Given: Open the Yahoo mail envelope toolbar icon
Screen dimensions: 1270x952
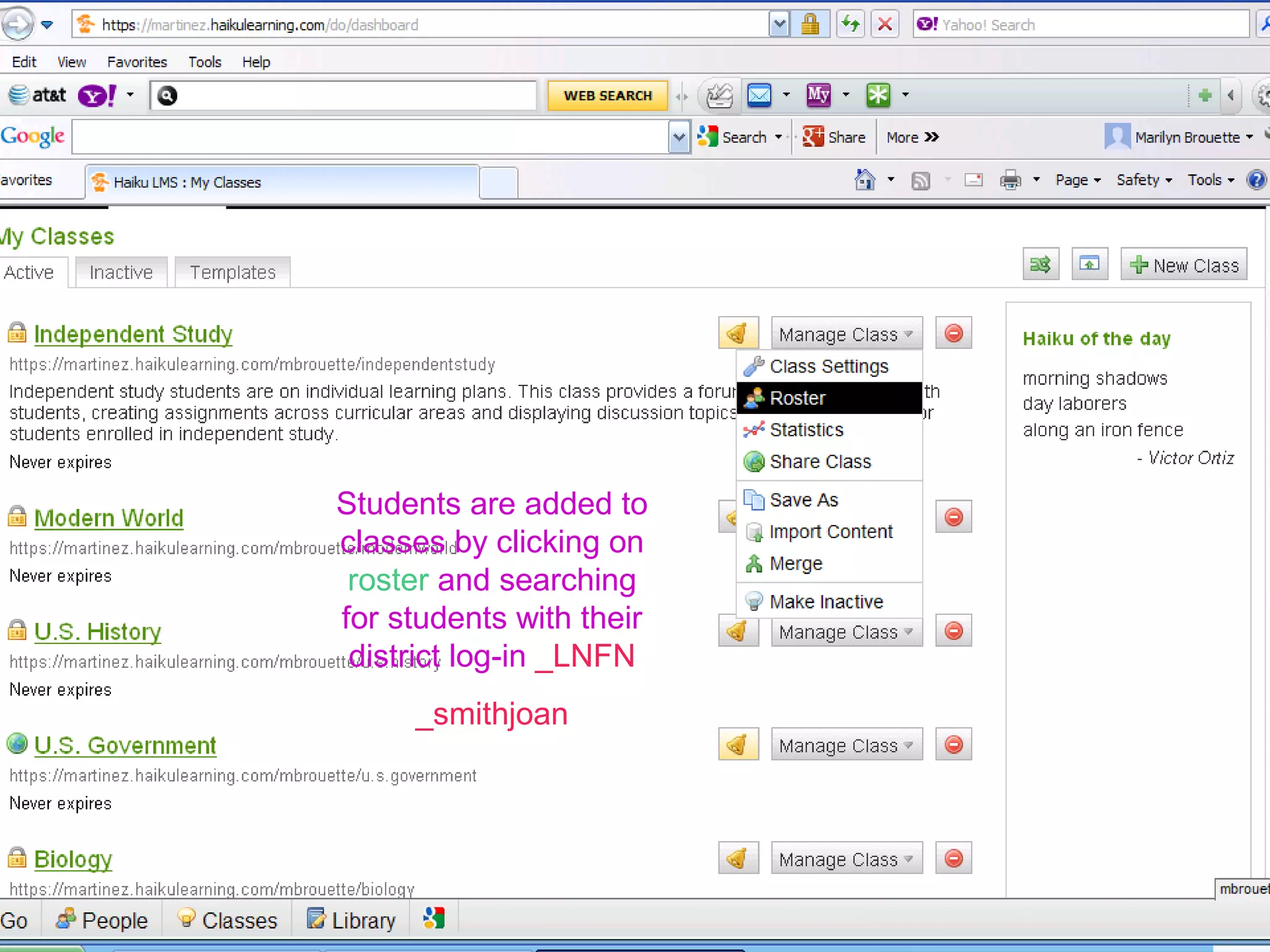Looking at the screenshot, I should pyautogui.click(x=759, y=95).
